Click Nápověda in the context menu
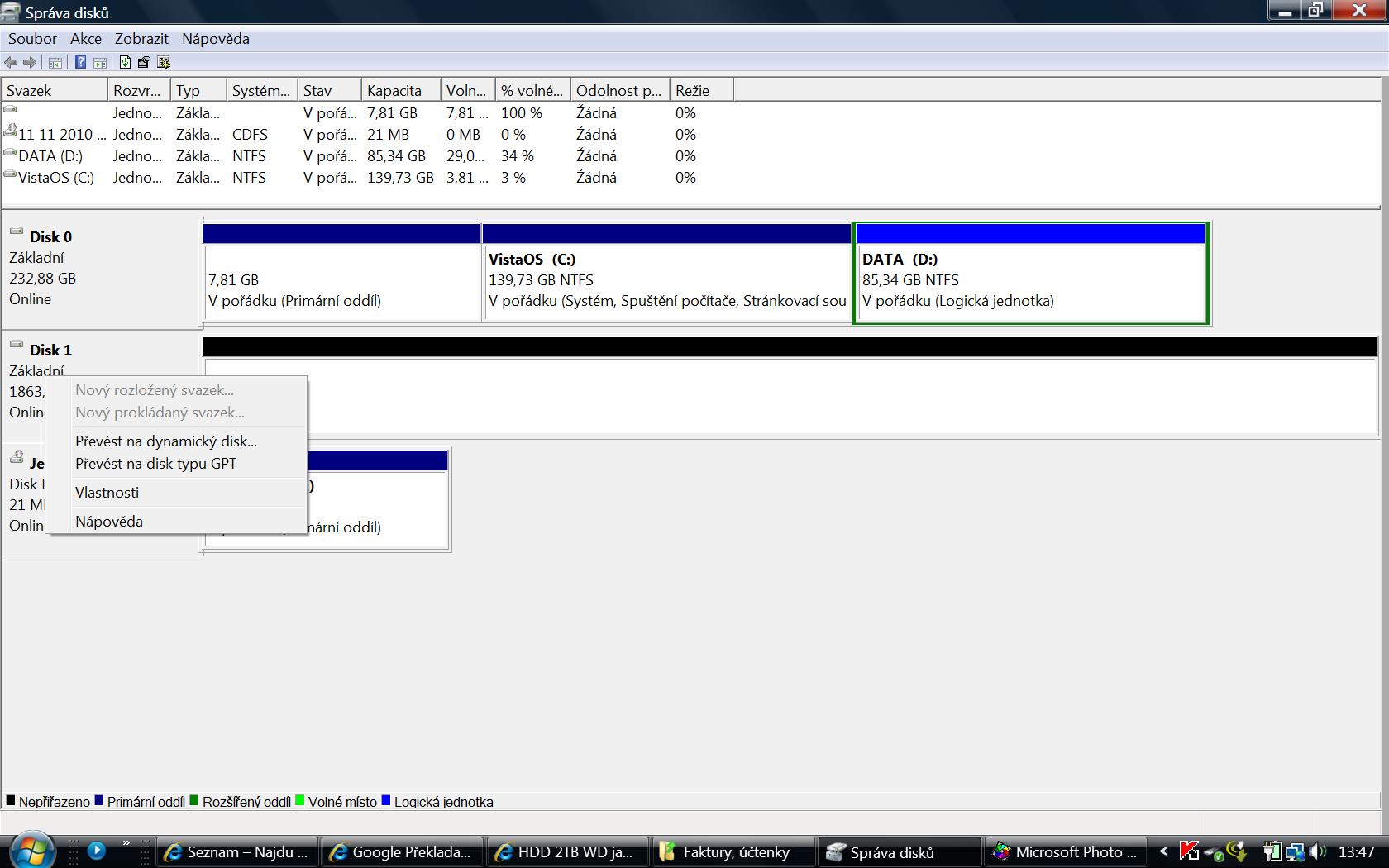This screenshot has width=1389, height=868. [x=177, y=522]
